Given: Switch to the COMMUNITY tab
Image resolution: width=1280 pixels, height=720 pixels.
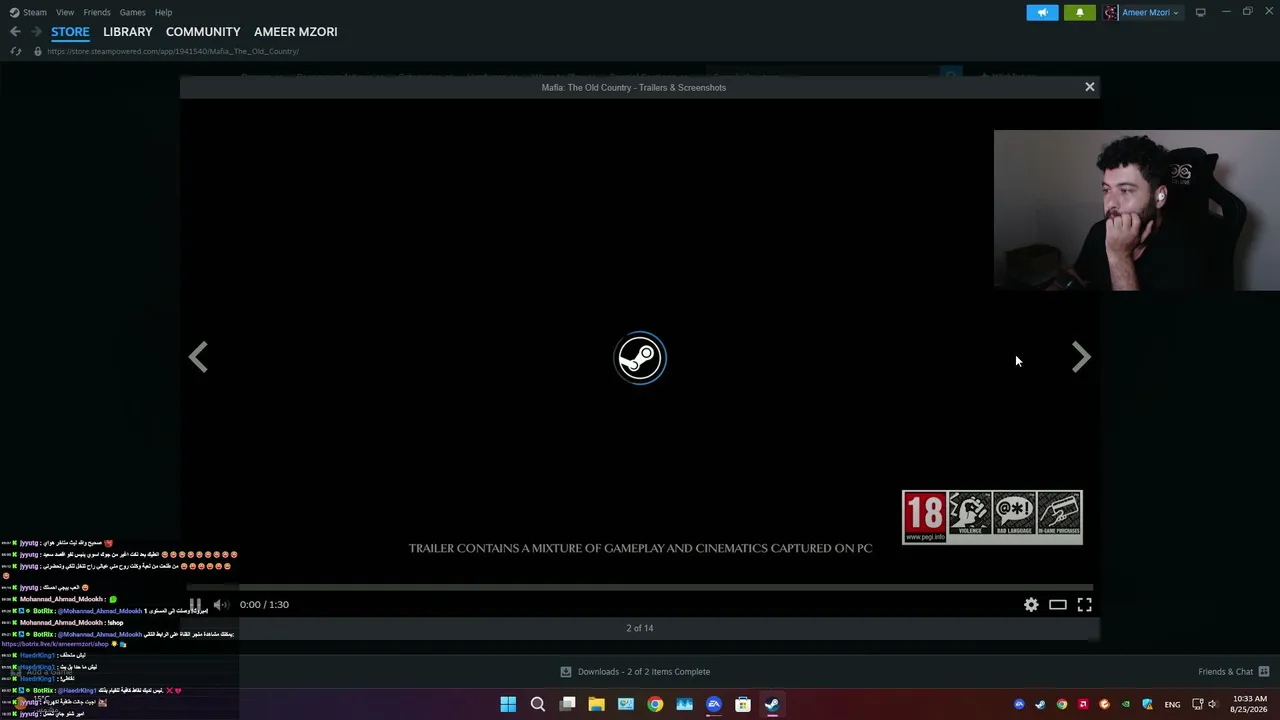Looking at the screenshot, I should 203,32.
